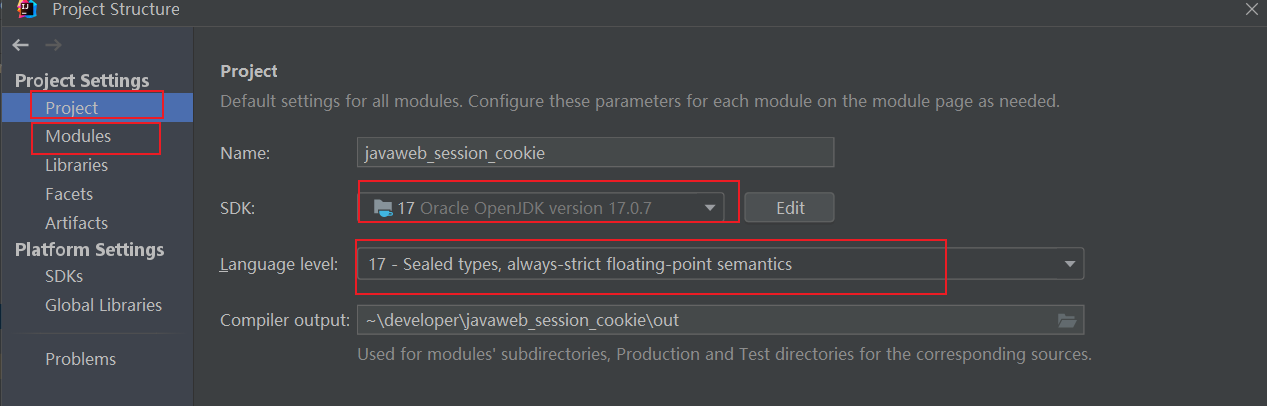Go to Libraries section
Screen dimensions: 1267x406
coord(76,165)
